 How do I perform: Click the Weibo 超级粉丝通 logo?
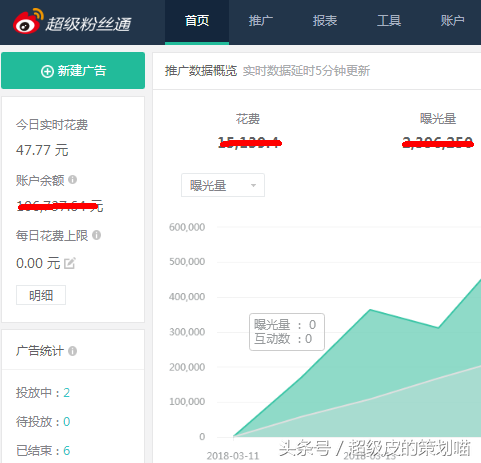[72, 22]
